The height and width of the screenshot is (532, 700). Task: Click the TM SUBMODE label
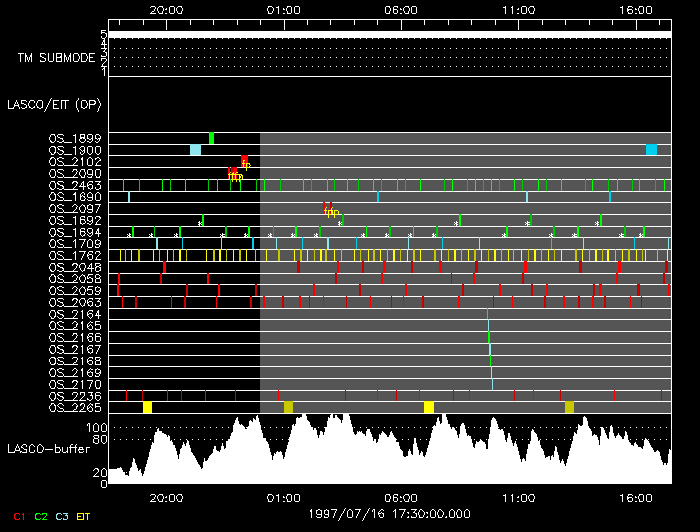tap(56, 58)
